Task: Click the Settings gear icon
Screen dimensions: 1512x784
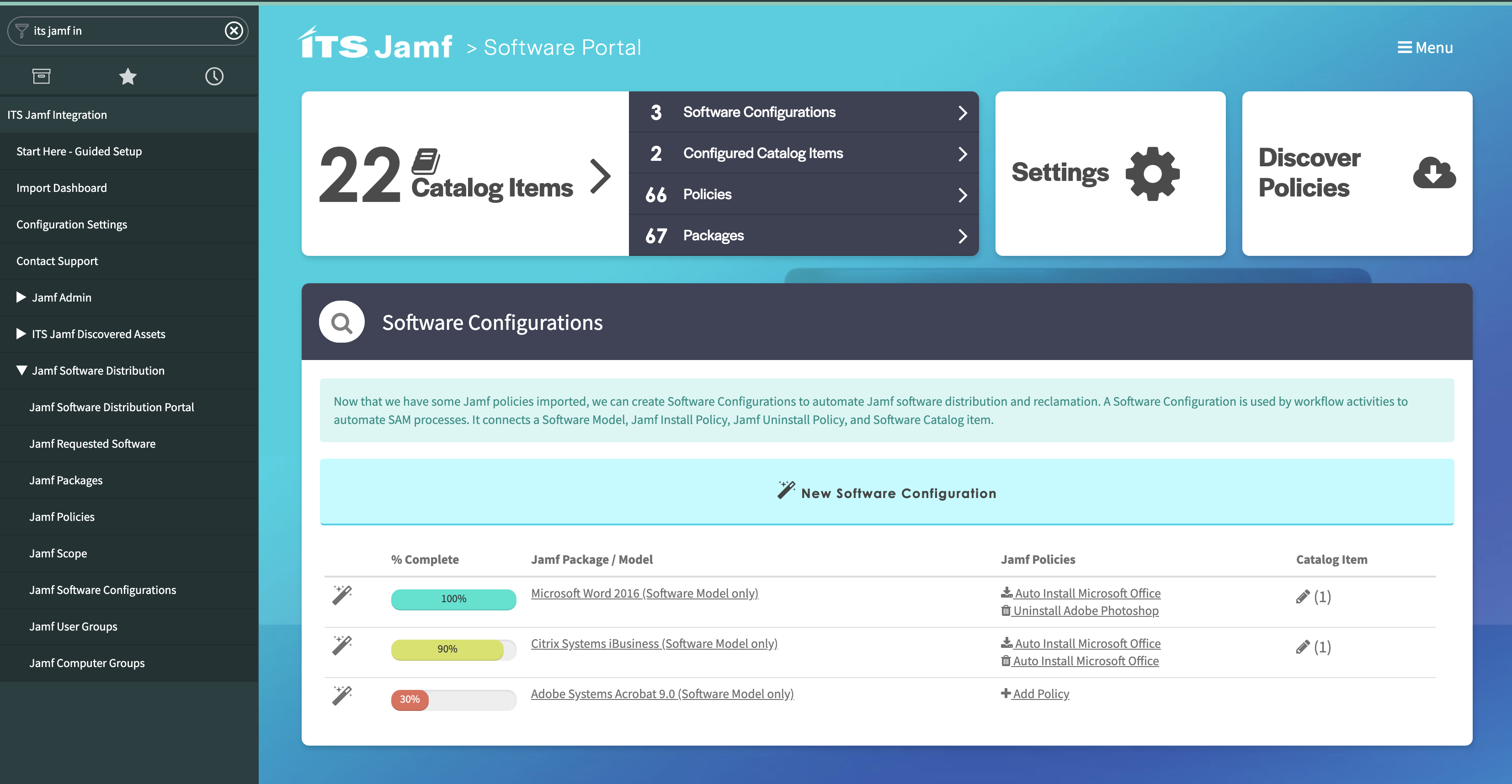Action: (1152, 173)
